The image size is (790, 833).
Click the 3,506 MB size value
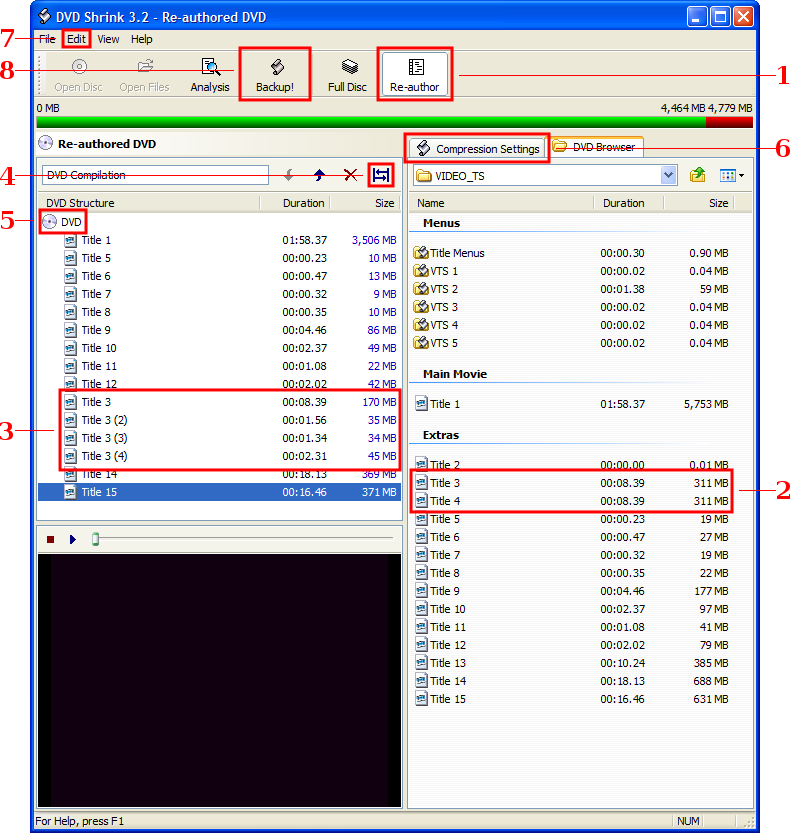pyautogui.click(x=374, y=240)
